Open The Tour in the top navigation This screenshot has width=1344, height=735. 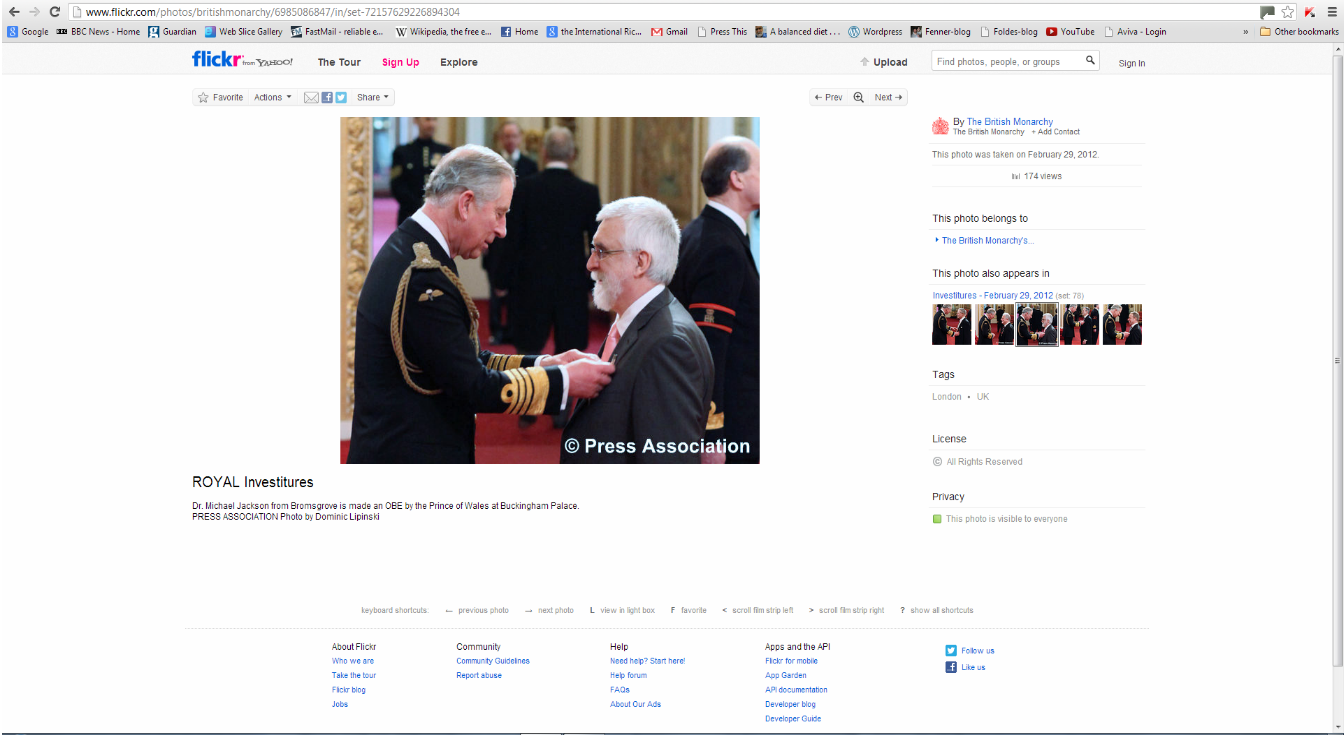[339, 62]
